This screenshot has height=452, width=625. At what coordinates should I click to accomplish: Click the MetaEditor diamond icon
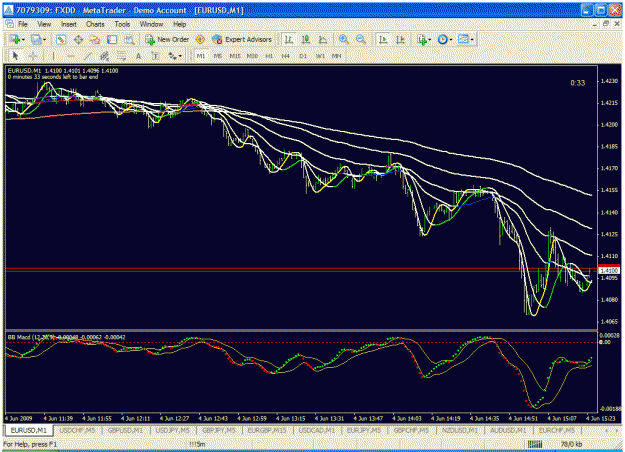200,39
